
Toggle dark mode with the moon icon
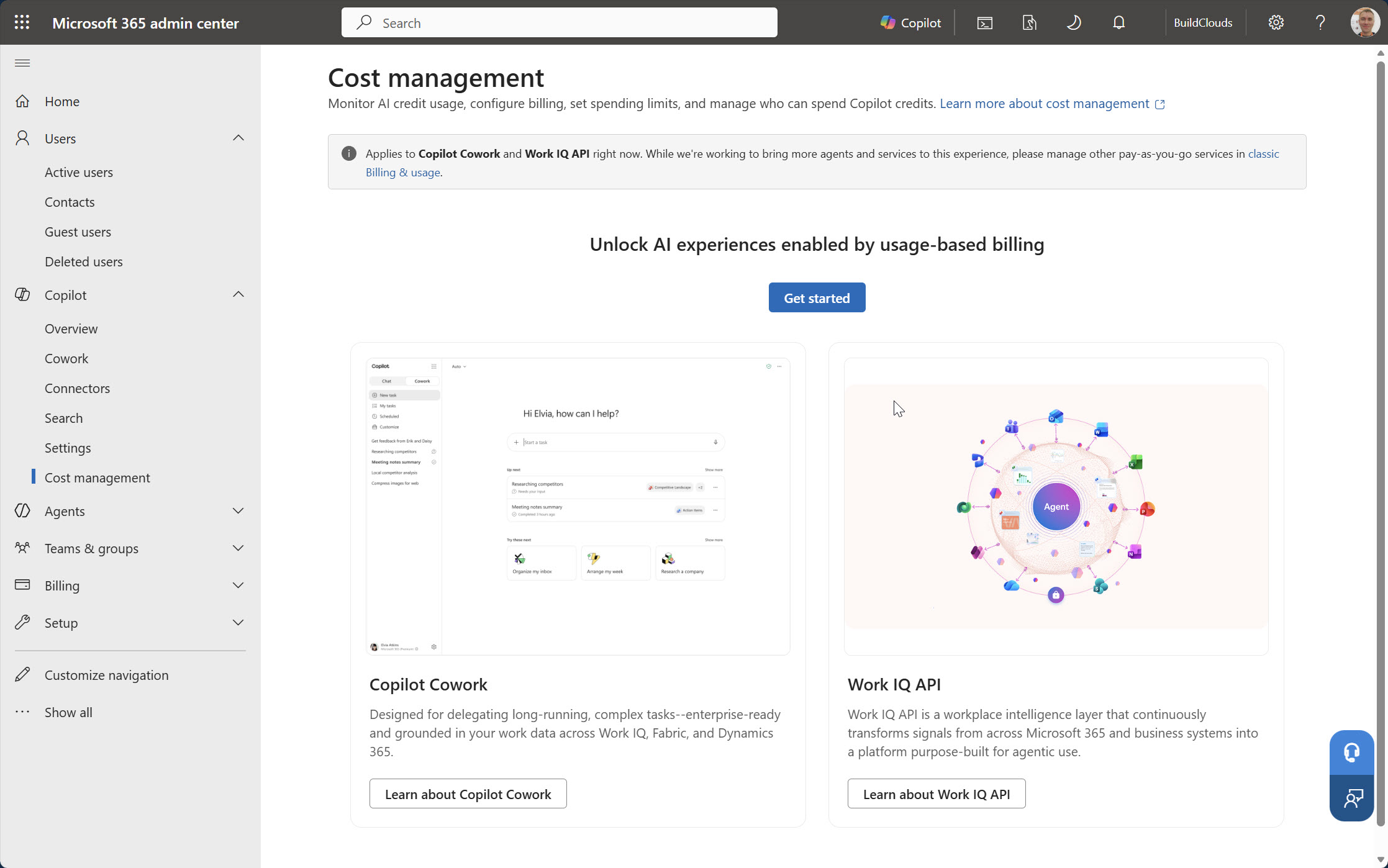[x=1074, y=23]
